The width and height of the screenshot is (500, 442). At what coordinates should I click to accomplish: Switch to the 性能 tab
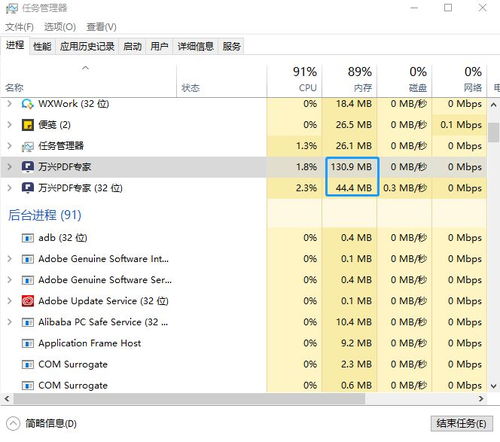click(x=42, y=46)
